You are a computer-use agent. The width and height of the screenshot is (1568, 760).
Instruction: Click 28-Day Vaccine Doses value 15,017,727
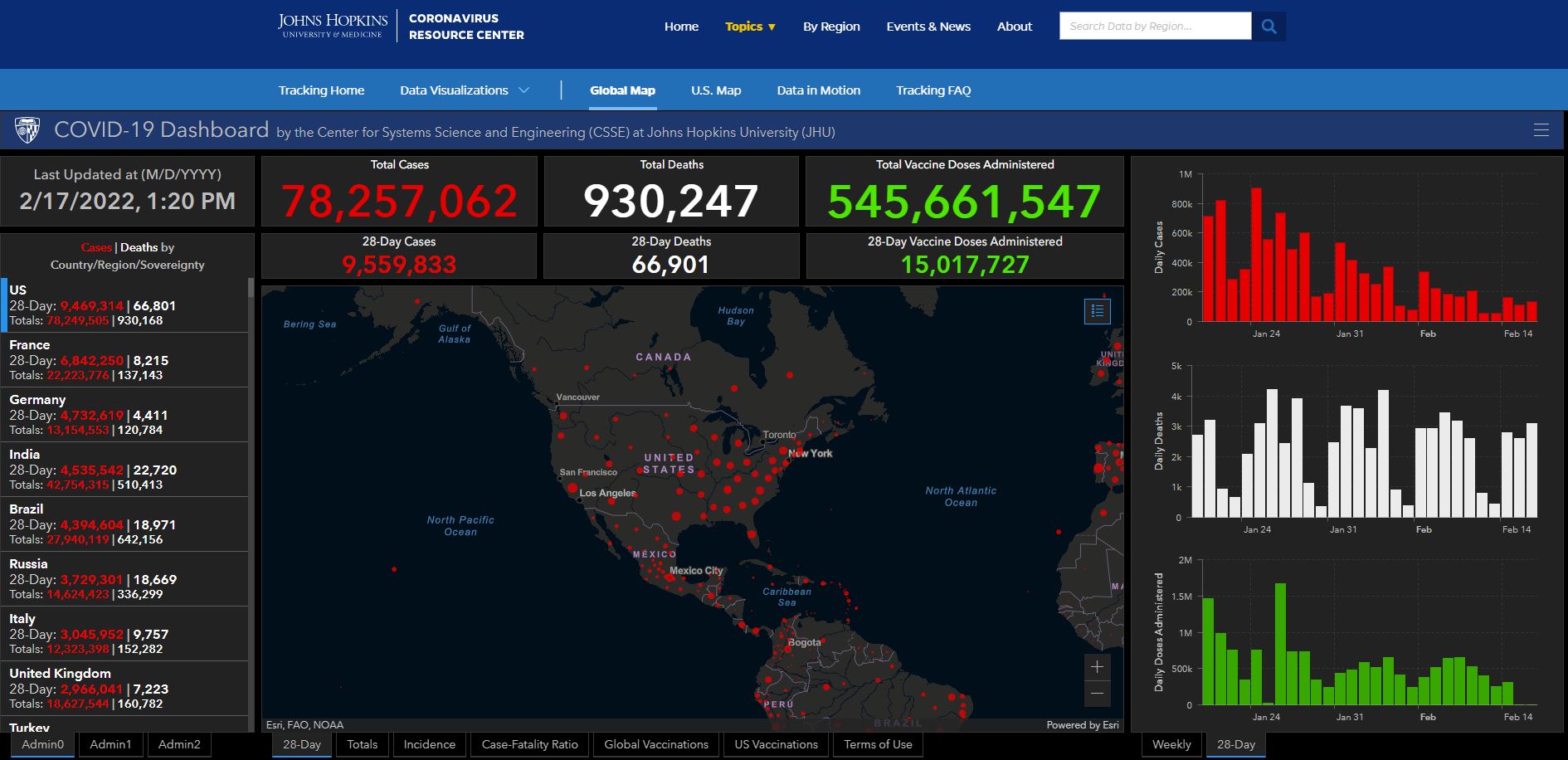tap(965, 265)
